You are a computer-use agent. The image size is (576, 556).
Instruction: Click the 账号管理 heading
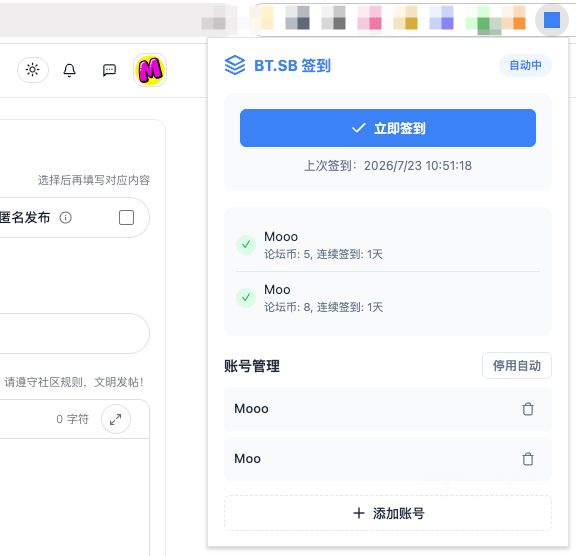point(252,366)
